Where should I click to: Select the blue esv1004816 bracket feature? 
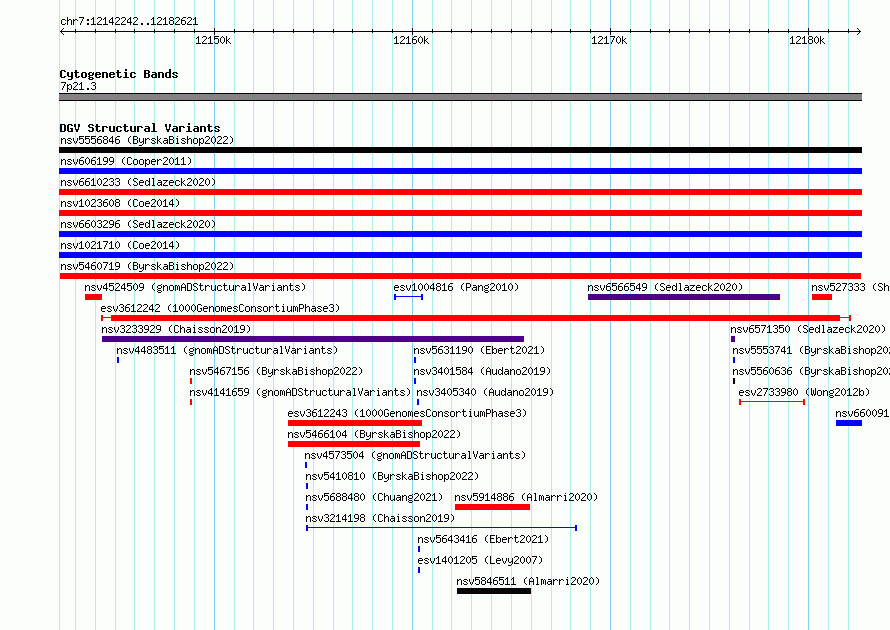tap(408, 297)
